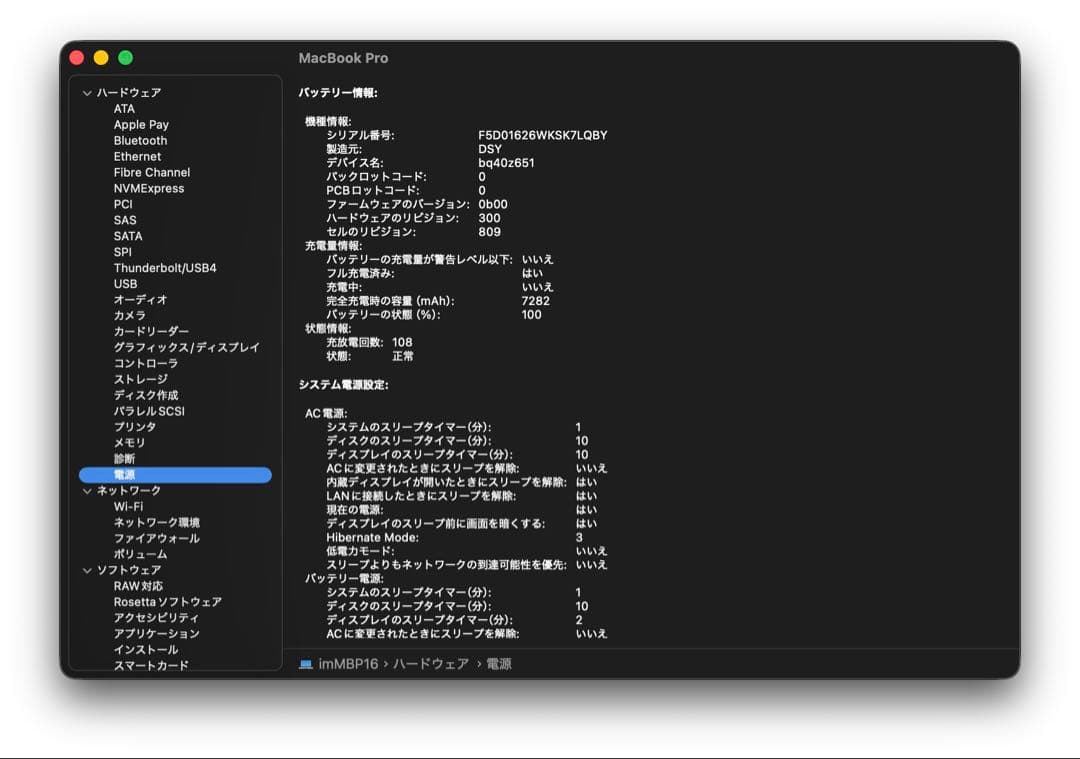Collapse the ネットワーク section
The height and width of the screenshot is (759, 1080).
click(x=86, y=490)
